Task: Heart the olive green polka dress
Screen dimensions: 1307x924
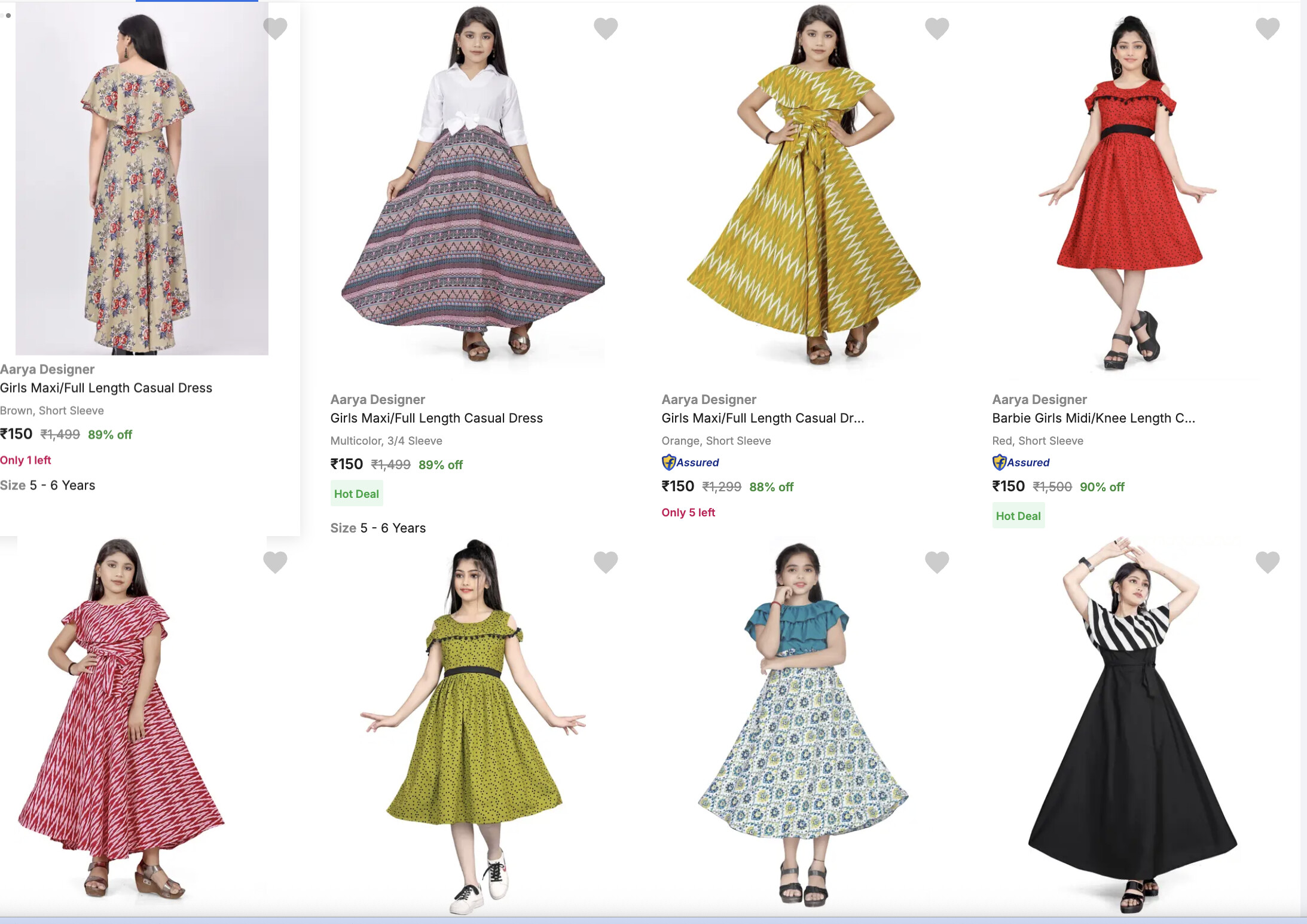Action: pyautogui.click(x=606, y=561)
